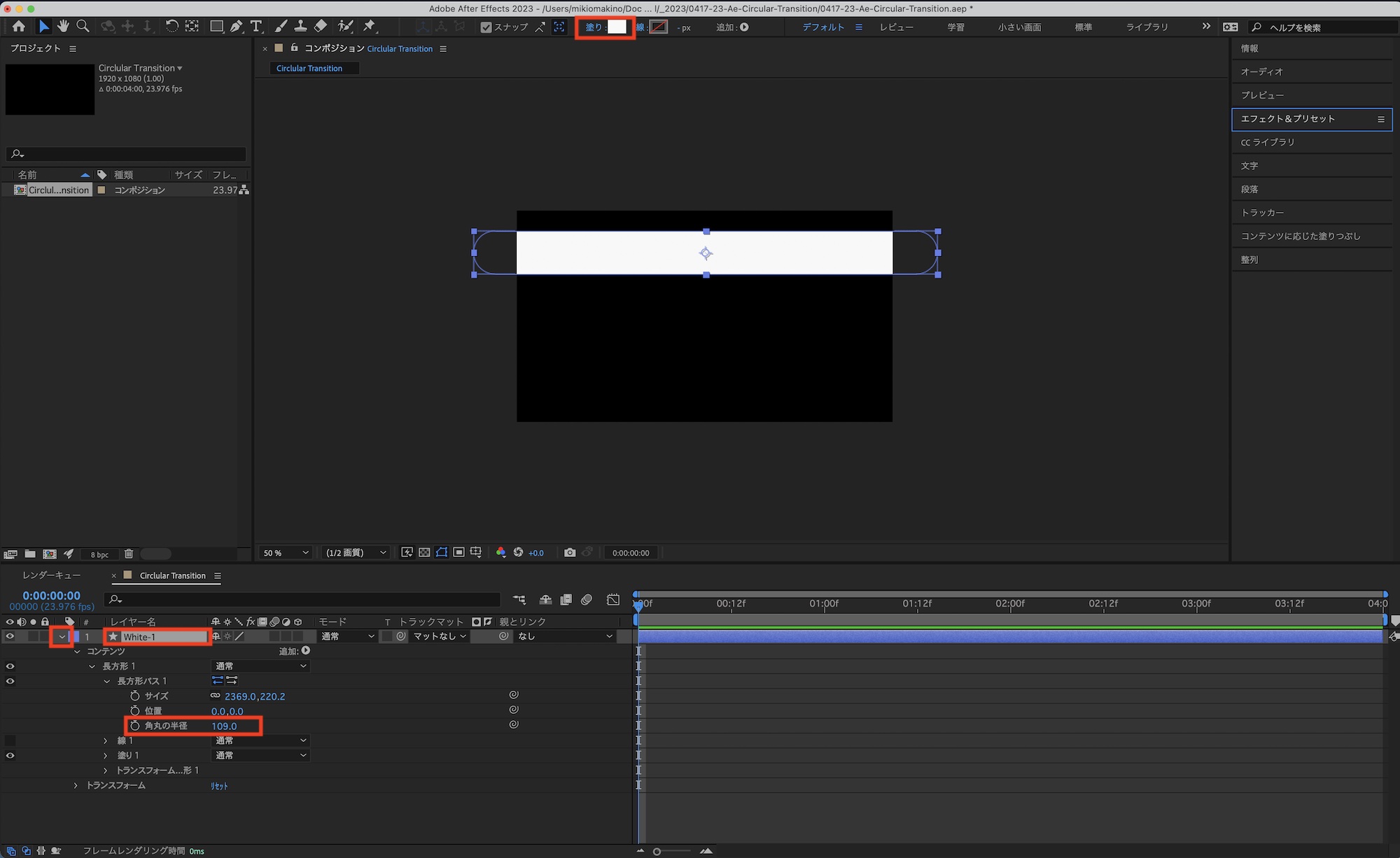Expand the トランスフォーム property group

[x=76, y=786]
